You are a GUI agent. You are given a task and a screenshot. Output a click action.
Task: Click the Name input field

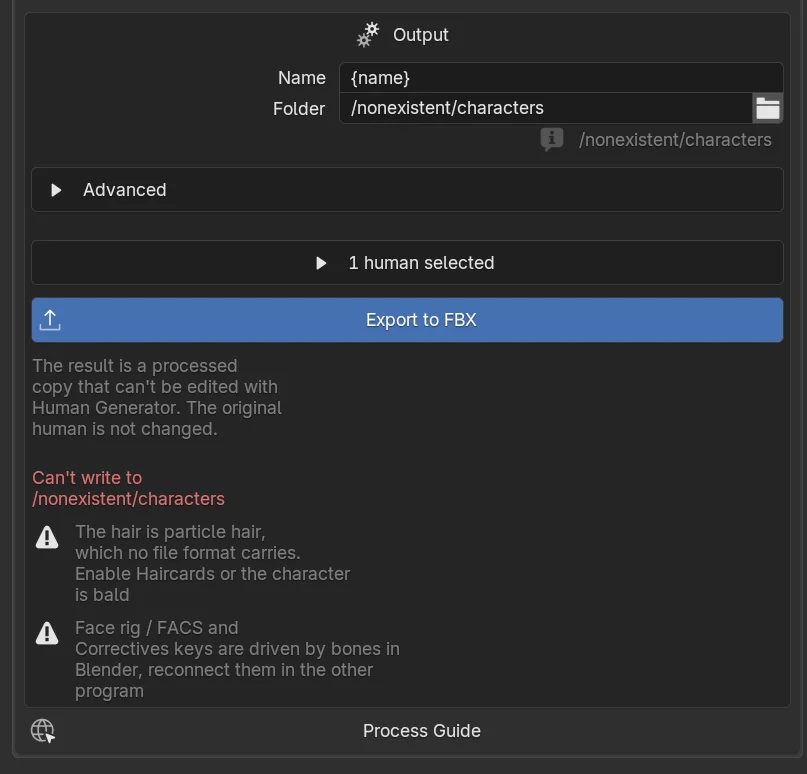561,78
